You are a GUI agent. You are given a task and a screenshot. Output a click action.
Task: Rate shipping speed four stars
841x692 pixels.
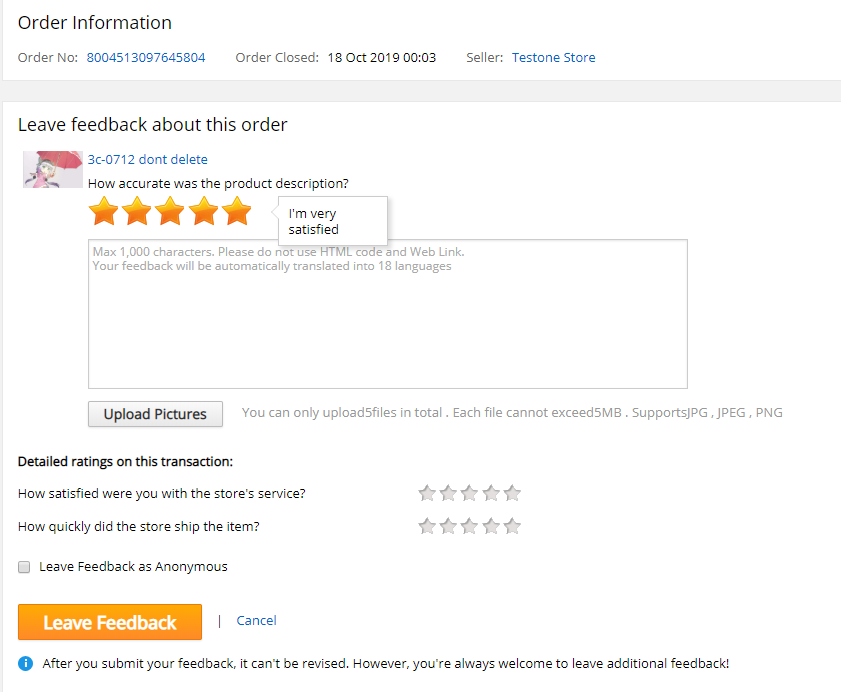pyautogui.click(x=491, y=526)
